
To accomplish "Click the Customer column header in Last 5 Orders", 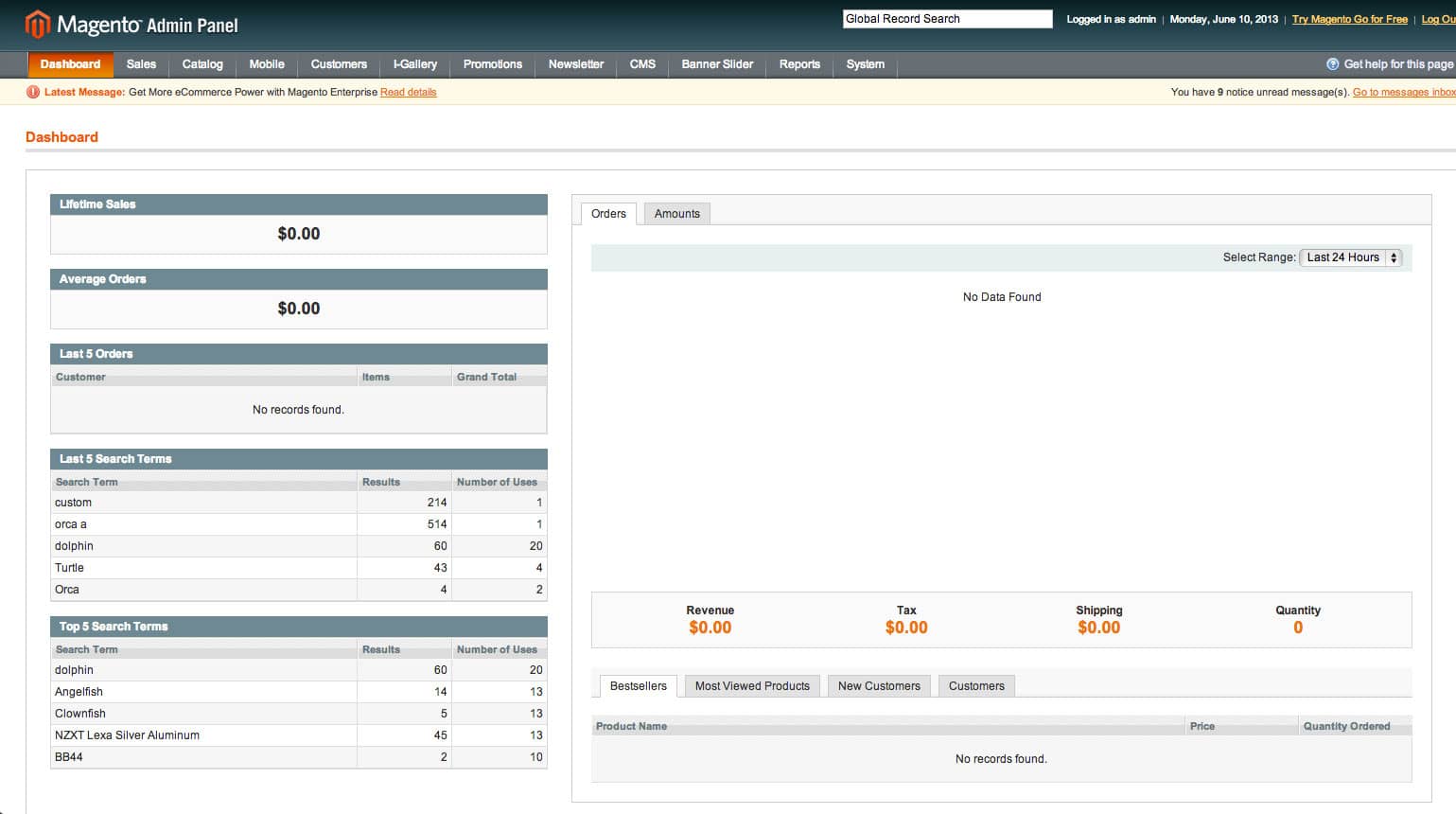I will coord(204,377).
